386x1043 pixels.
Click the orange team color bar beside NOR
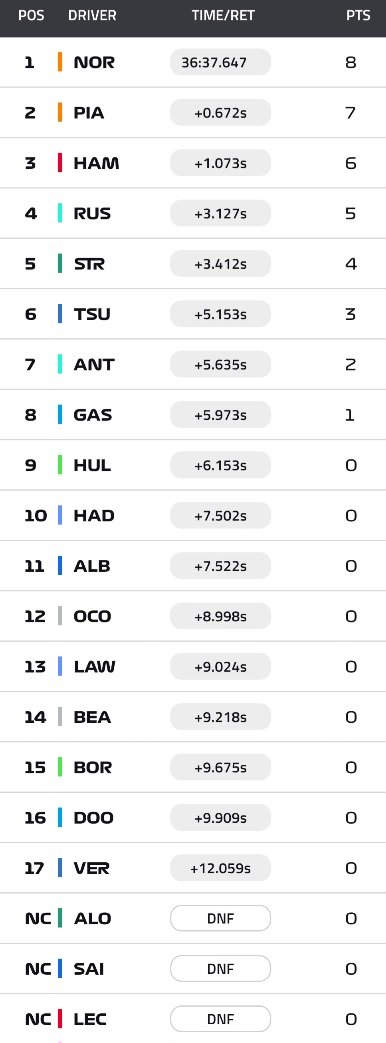(60, 63)
